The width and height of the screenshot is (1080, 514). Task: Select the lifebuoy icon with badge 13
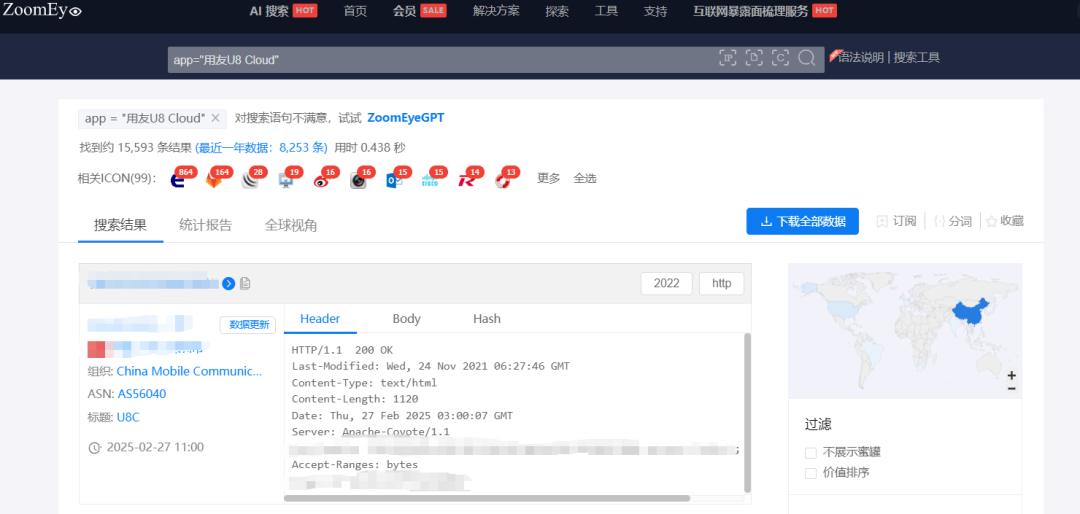(503, 180)
